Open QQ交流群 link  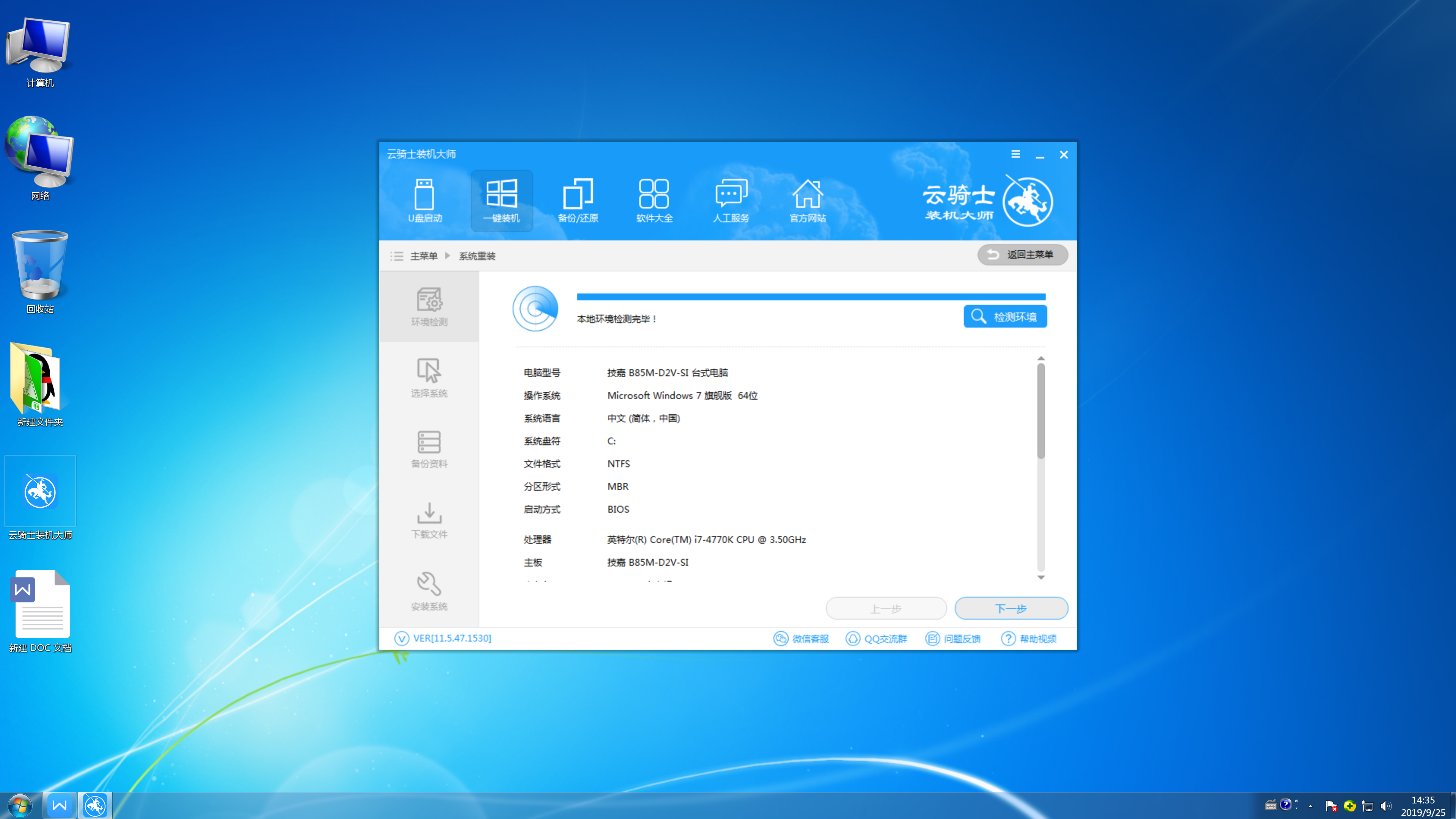(876, 638)
